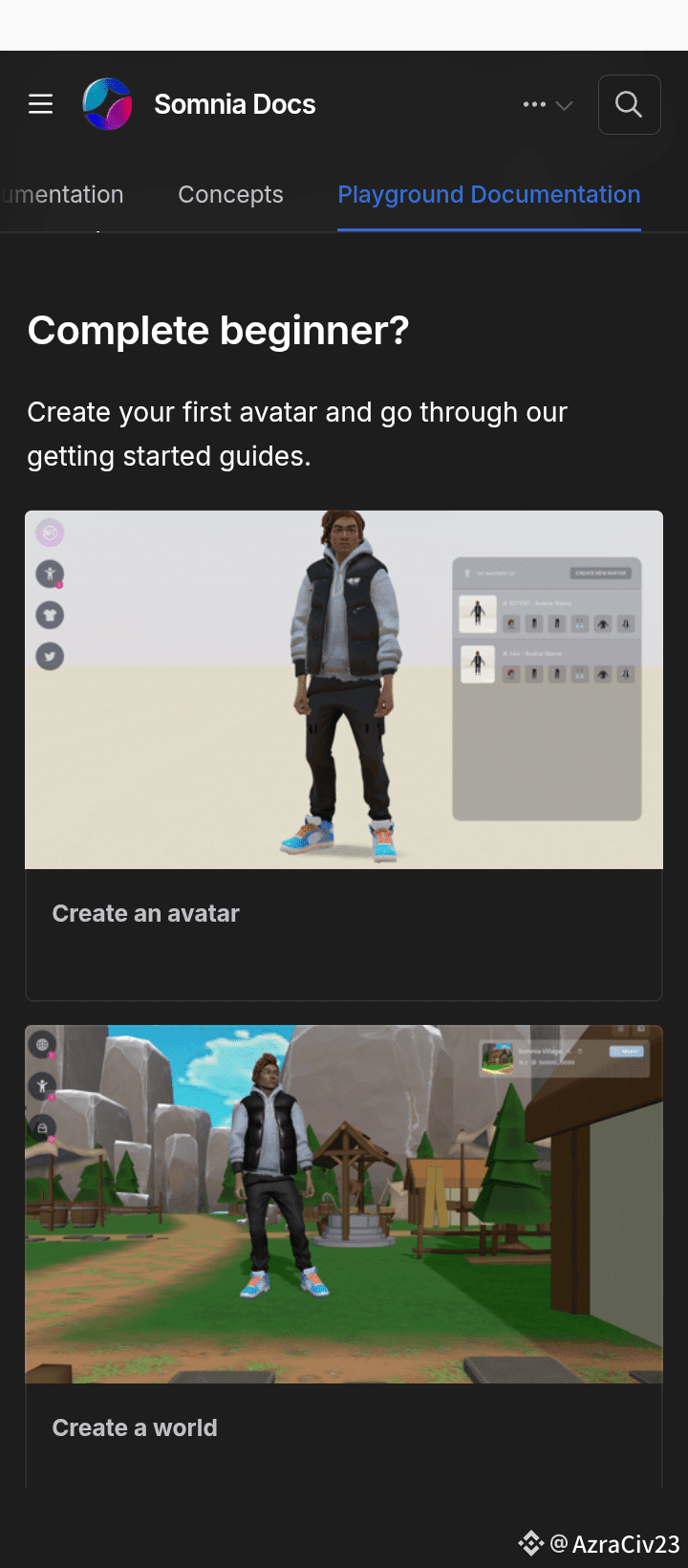The width and height of the screenshot is (688, 1568).
Task: Click the village world preview image
Action: 344,1204
